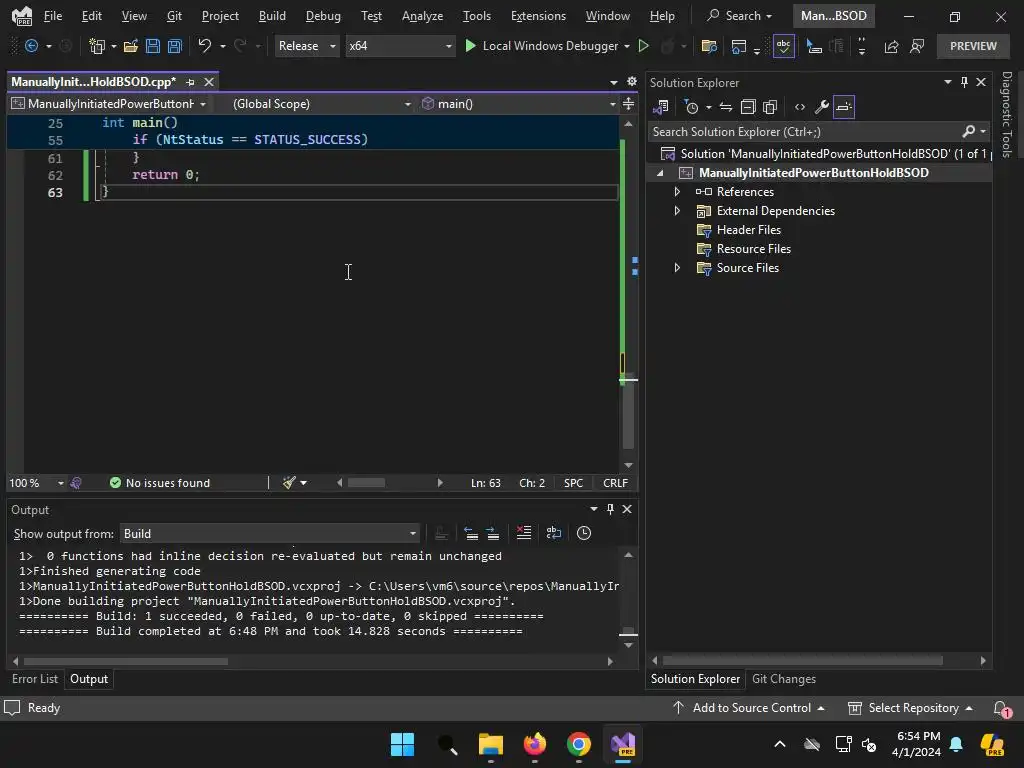Switch to the Git Changes tab

pos(784,679)
